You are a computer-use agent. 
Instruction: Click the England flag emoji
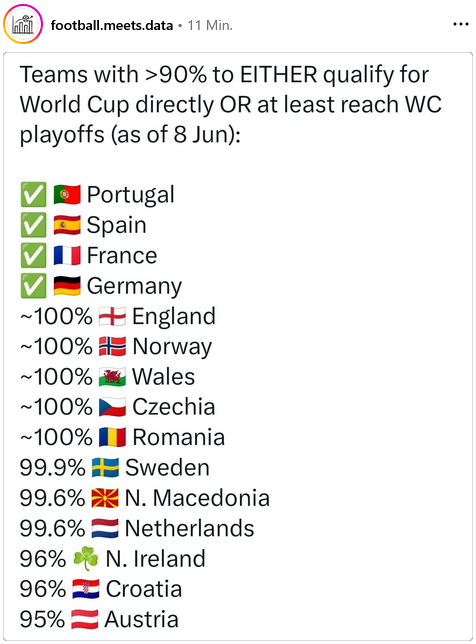112,316
